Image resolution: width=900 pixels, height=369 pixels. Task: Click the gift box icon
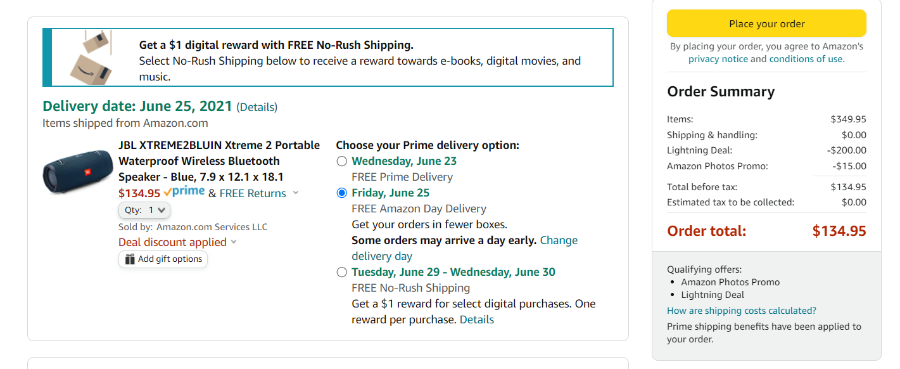[130, 259]
